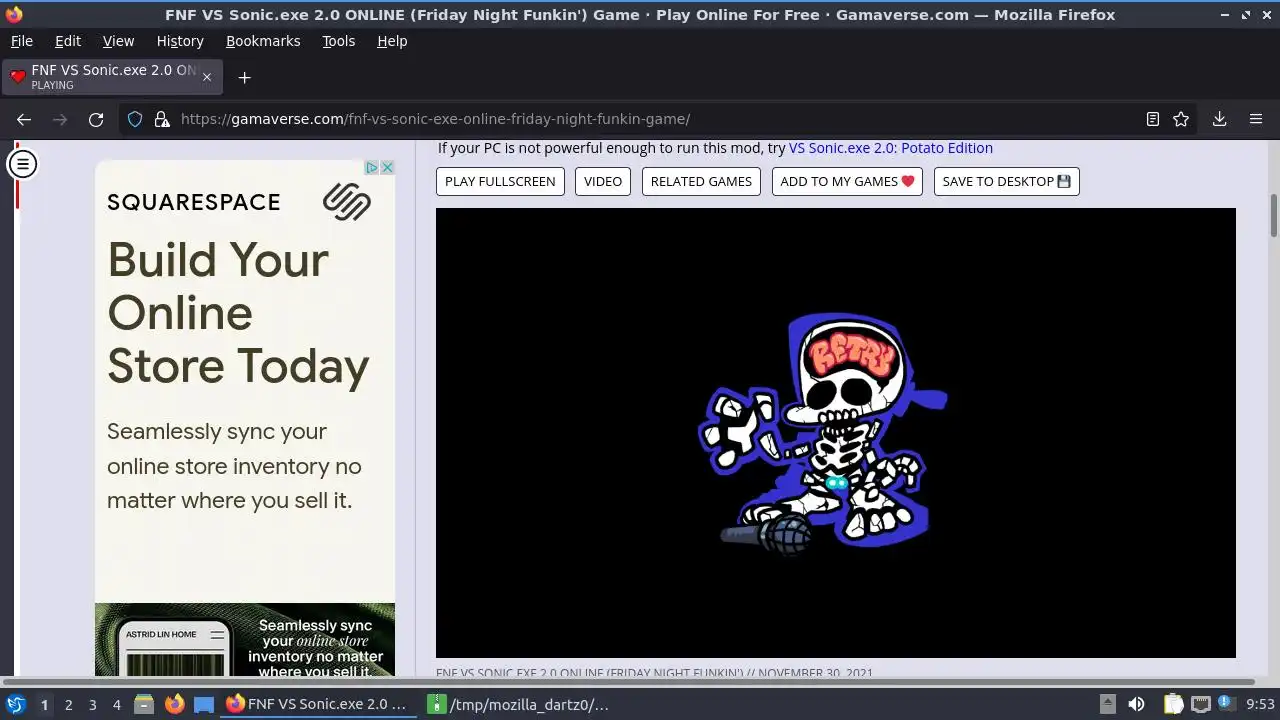Switch to the FNF VS Sonic.exe taskbar window
This screenshot has width=1280, height=720.
(320, 704)
